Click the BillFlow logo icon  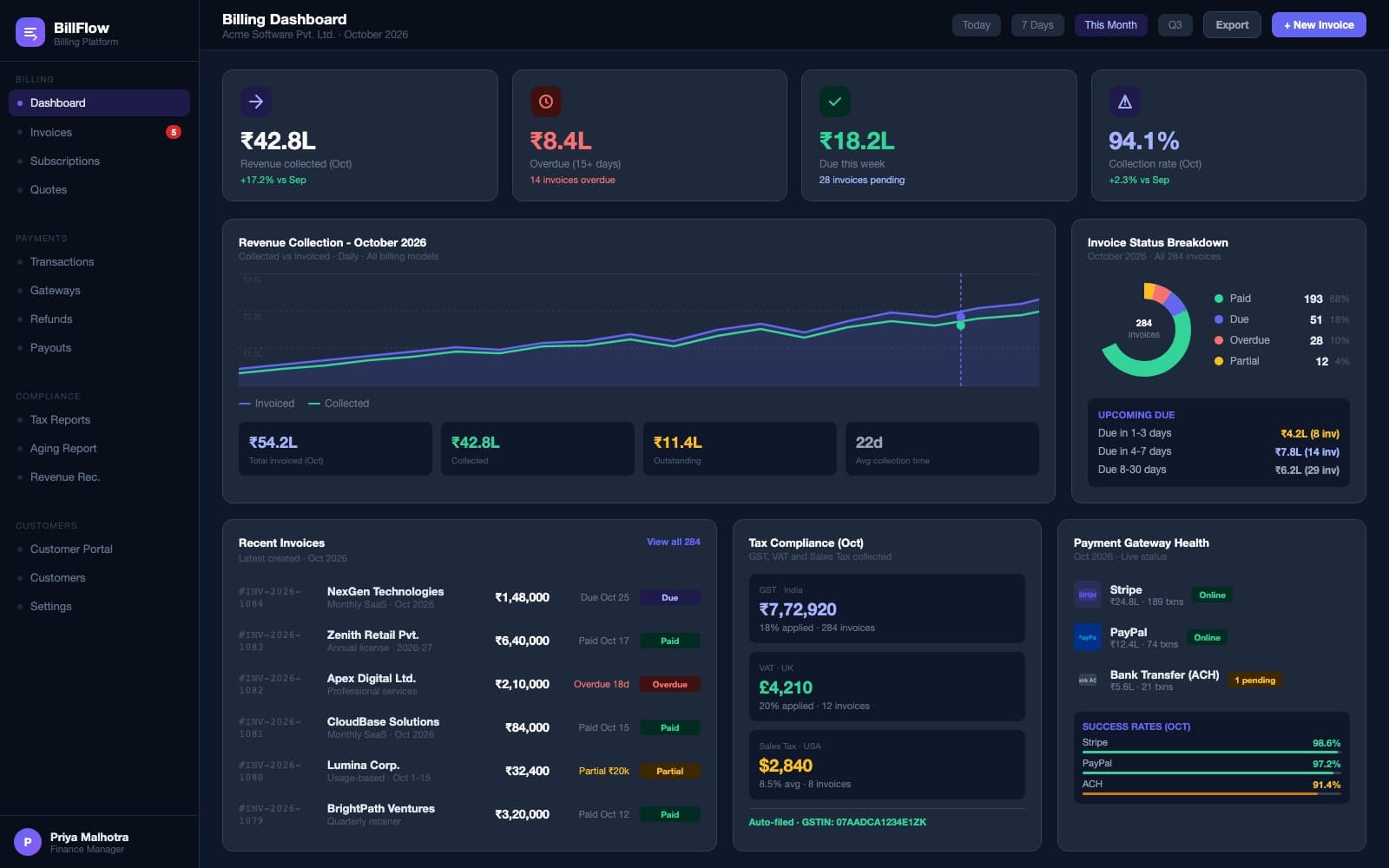pyautogui.click(x=30, y=33)
